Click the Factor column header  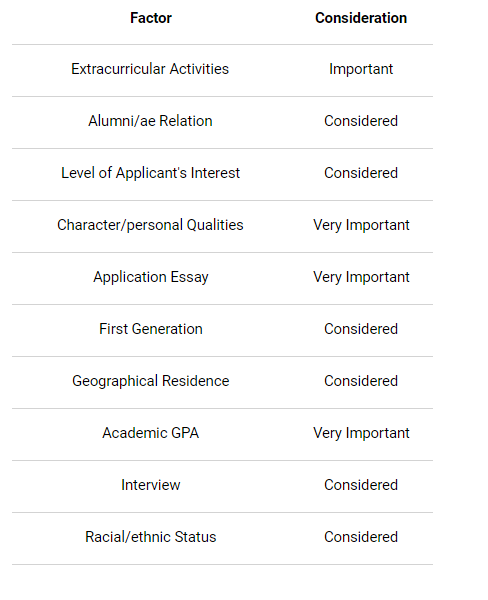151,18
